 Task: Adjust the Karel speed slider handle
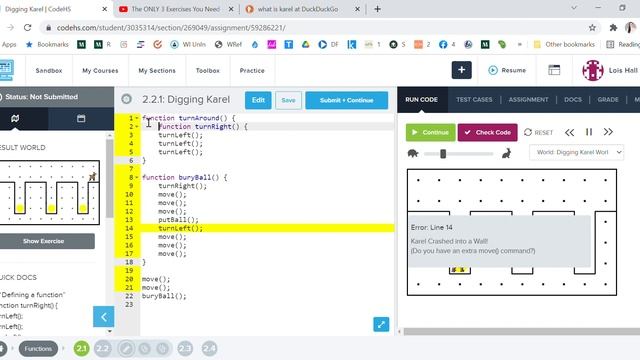pos(443,153)
